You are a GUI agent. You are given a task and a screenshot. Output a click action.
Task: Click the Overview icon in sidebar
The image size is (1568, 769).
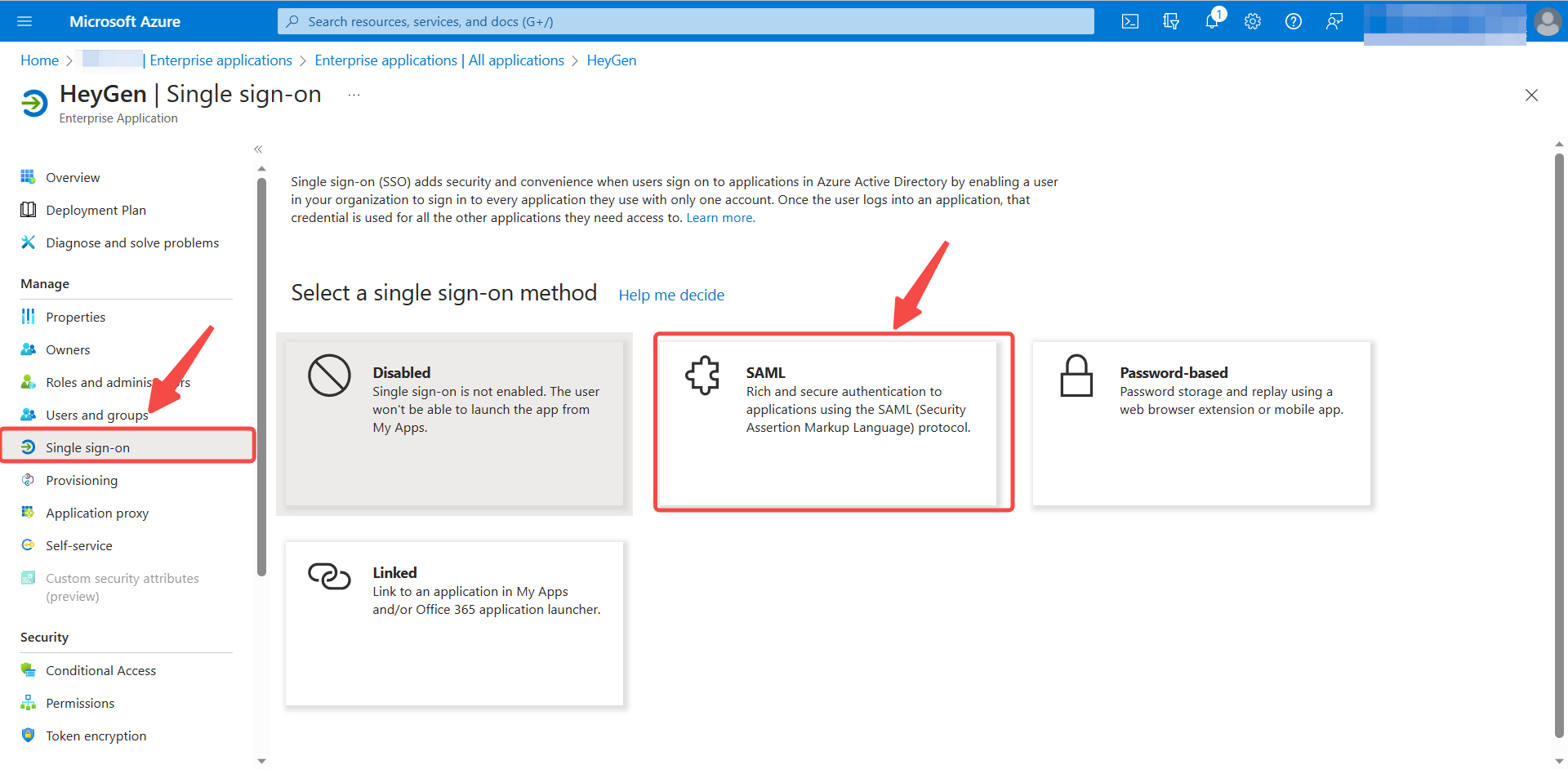[x=28, y=176]
